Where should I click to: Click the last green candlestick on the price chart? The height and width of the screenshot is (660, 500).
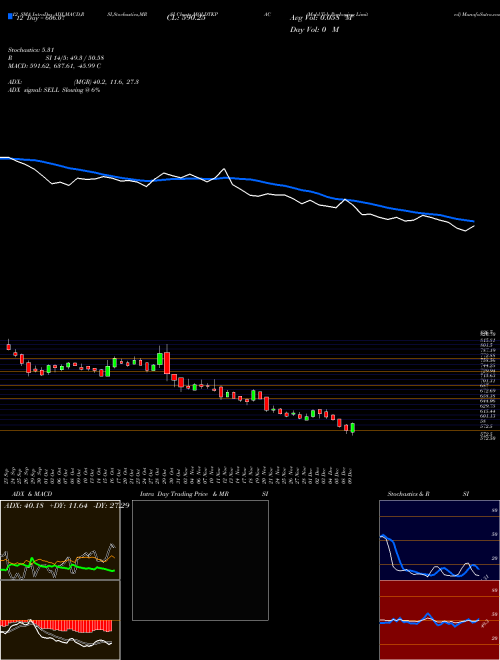pos(352,428)
